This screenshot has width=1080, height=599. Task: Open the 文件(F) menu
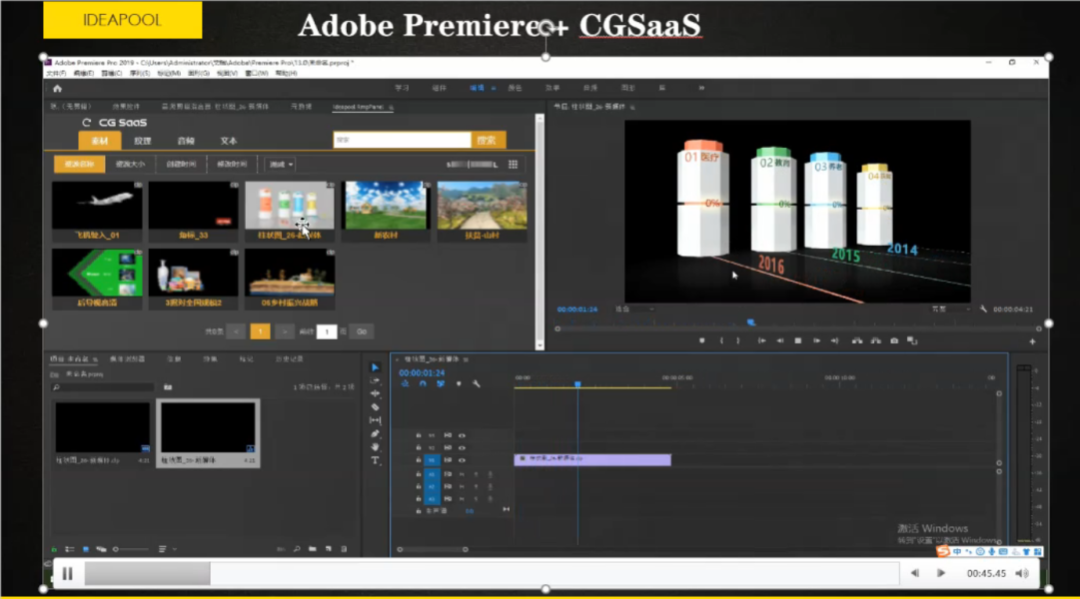coord(56,73)
